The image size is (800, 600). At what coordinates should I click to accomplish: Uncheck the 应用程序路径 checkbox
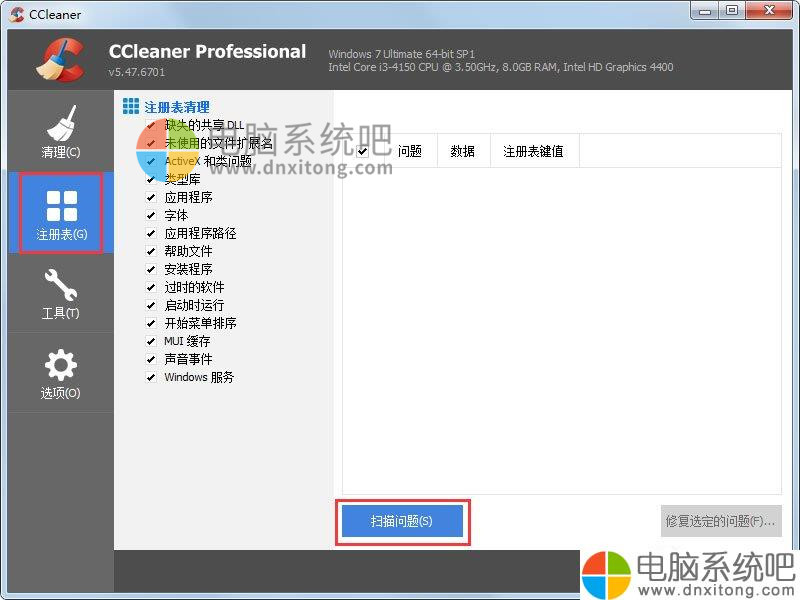tap(151, 233)
